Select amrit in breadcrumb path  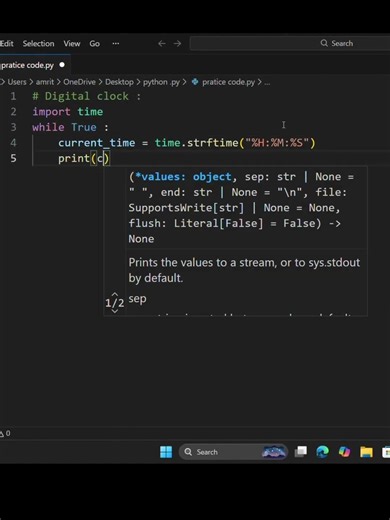click(x=45, y=82)
